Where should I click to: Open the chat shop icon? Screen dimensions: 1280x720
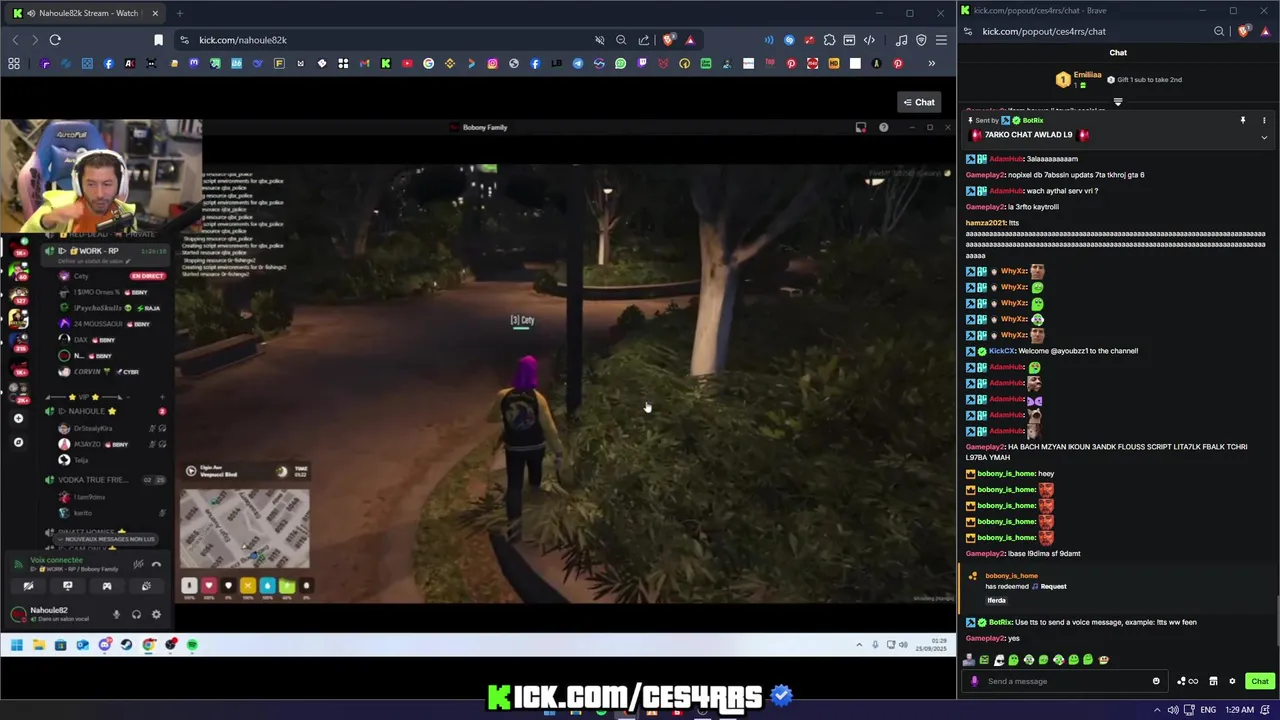coord(1213,681)
